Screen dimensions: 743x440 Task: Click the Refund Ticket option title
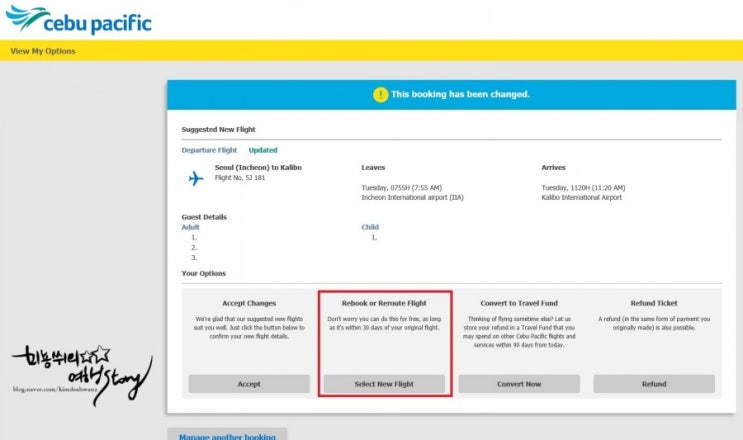pos(654,303)
